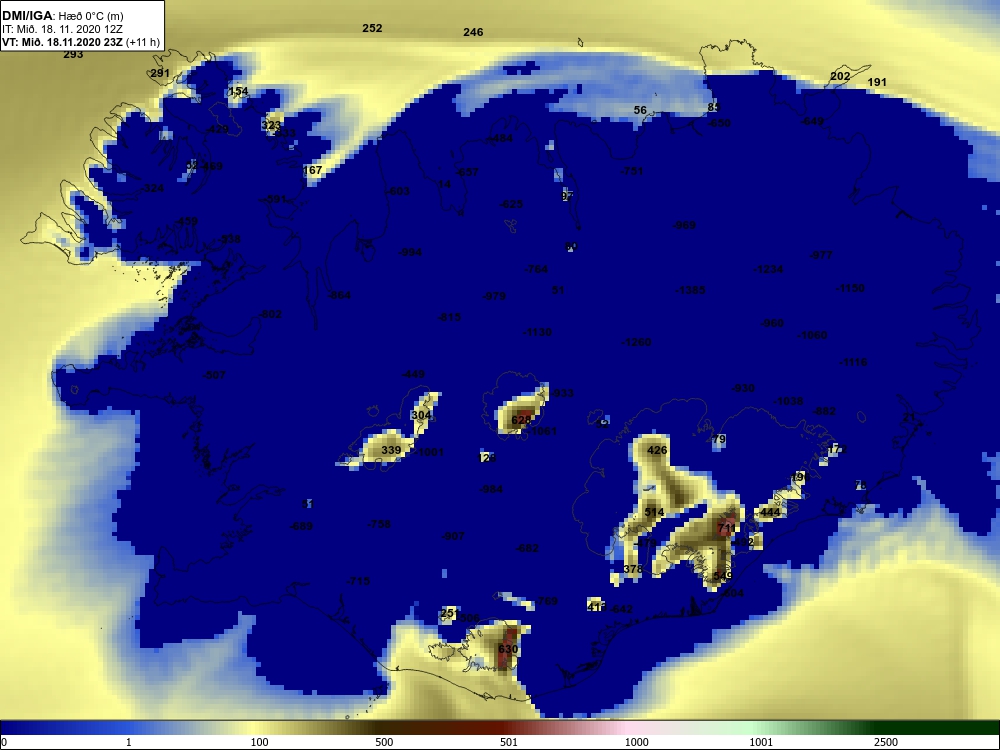Select the value 252 at the top of the map
1000x750 pixels.
click(372, 28)
